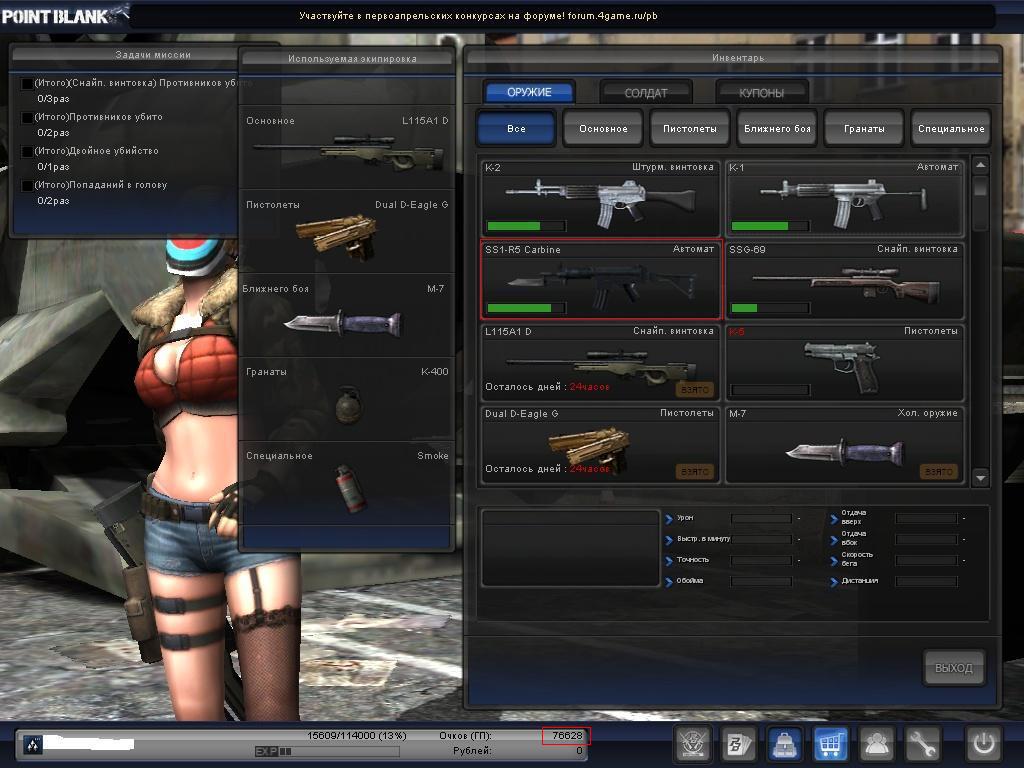Select the SSG-69 sniper rifle card
The image size is (1024, 768).
[x=844, y=280]
